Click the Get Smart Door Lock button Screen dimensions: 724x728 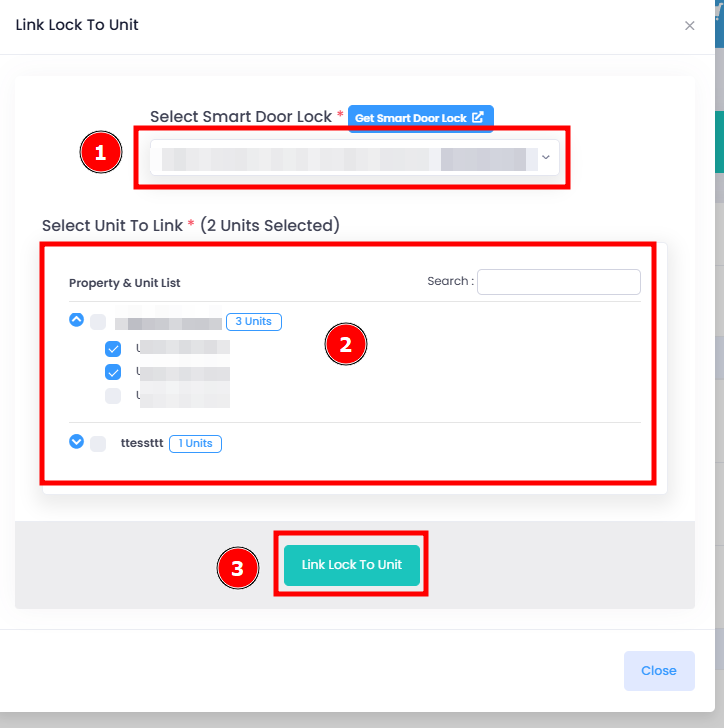421,118
